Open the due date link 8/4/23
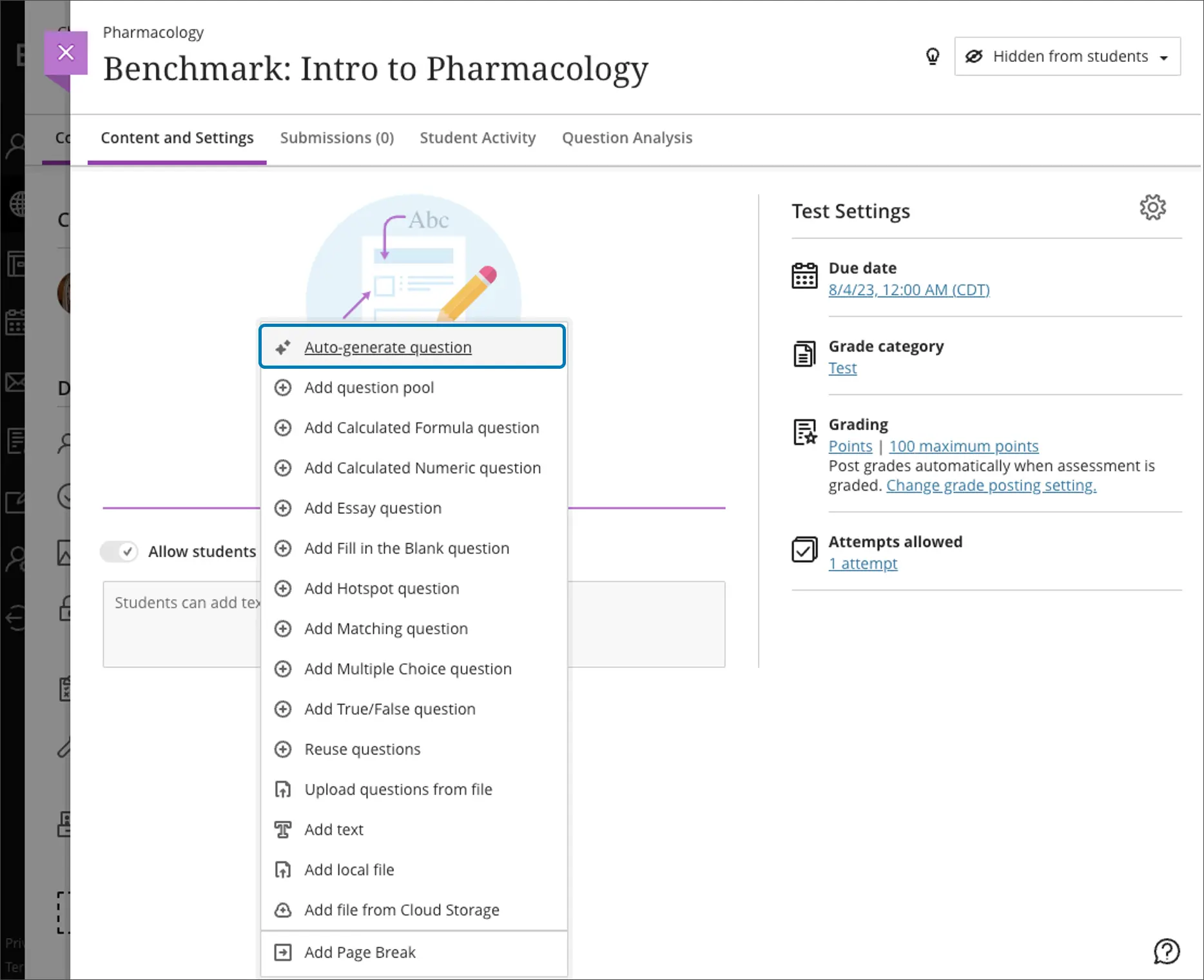The width and height of the screenshot is (1204, 980). (x=908, y=290)
